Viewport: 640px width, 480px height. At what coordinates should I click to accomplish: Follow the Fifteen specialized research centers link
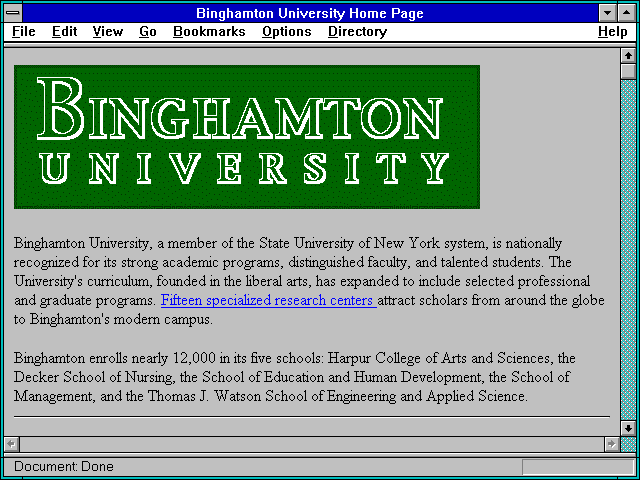tap(269, 300)
